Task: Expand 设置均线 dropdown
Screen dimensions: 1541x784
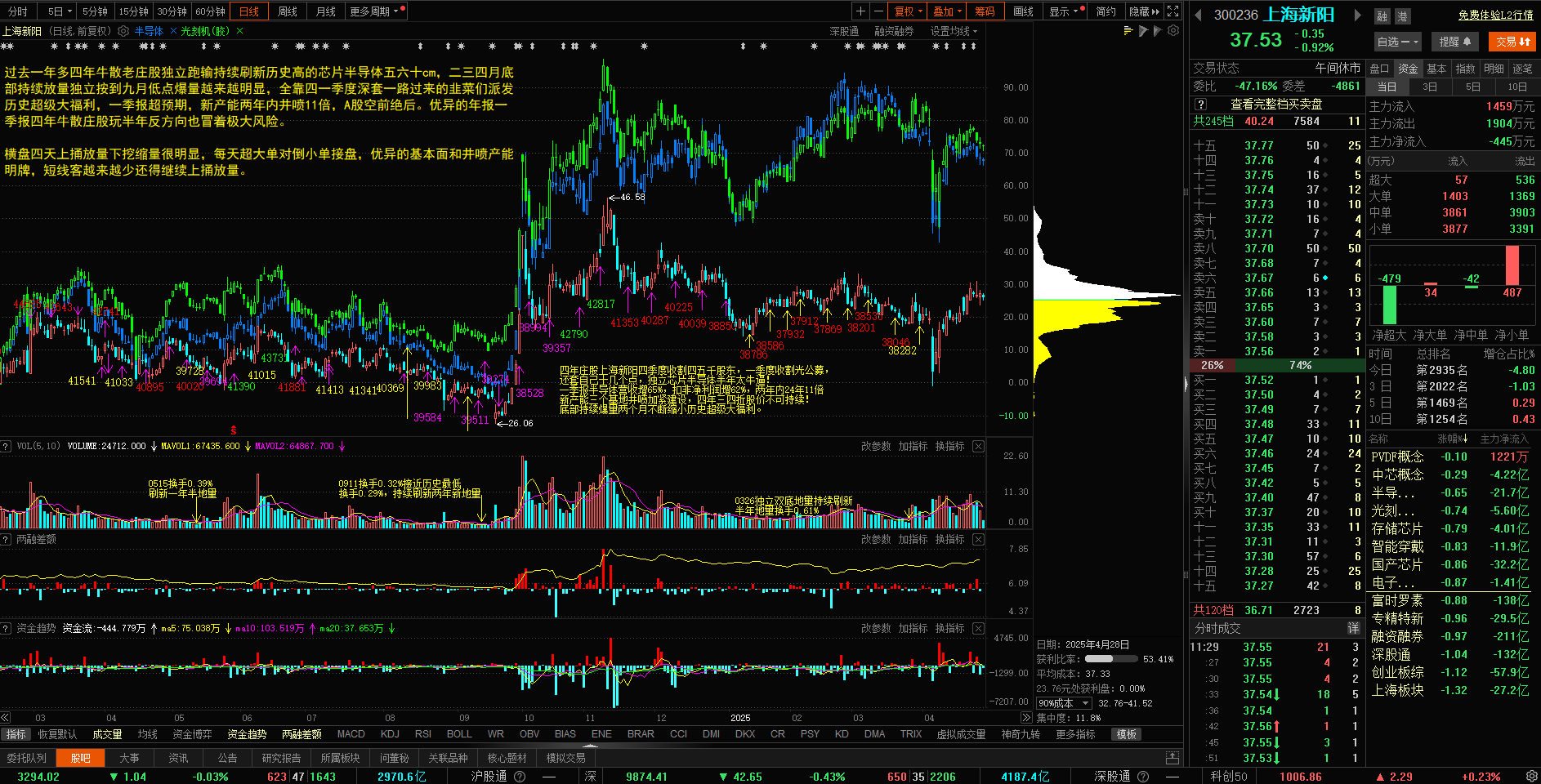Action: coord(954,31)
